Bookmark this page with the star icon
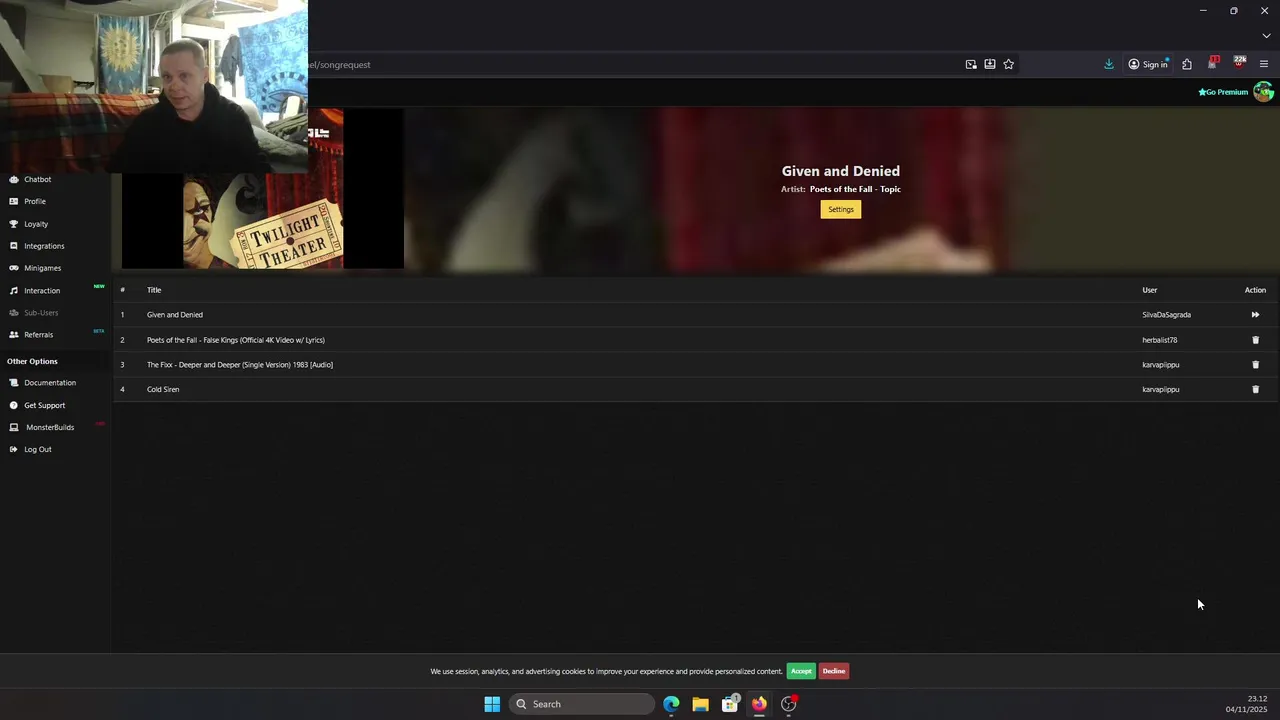 (1009, 65)
